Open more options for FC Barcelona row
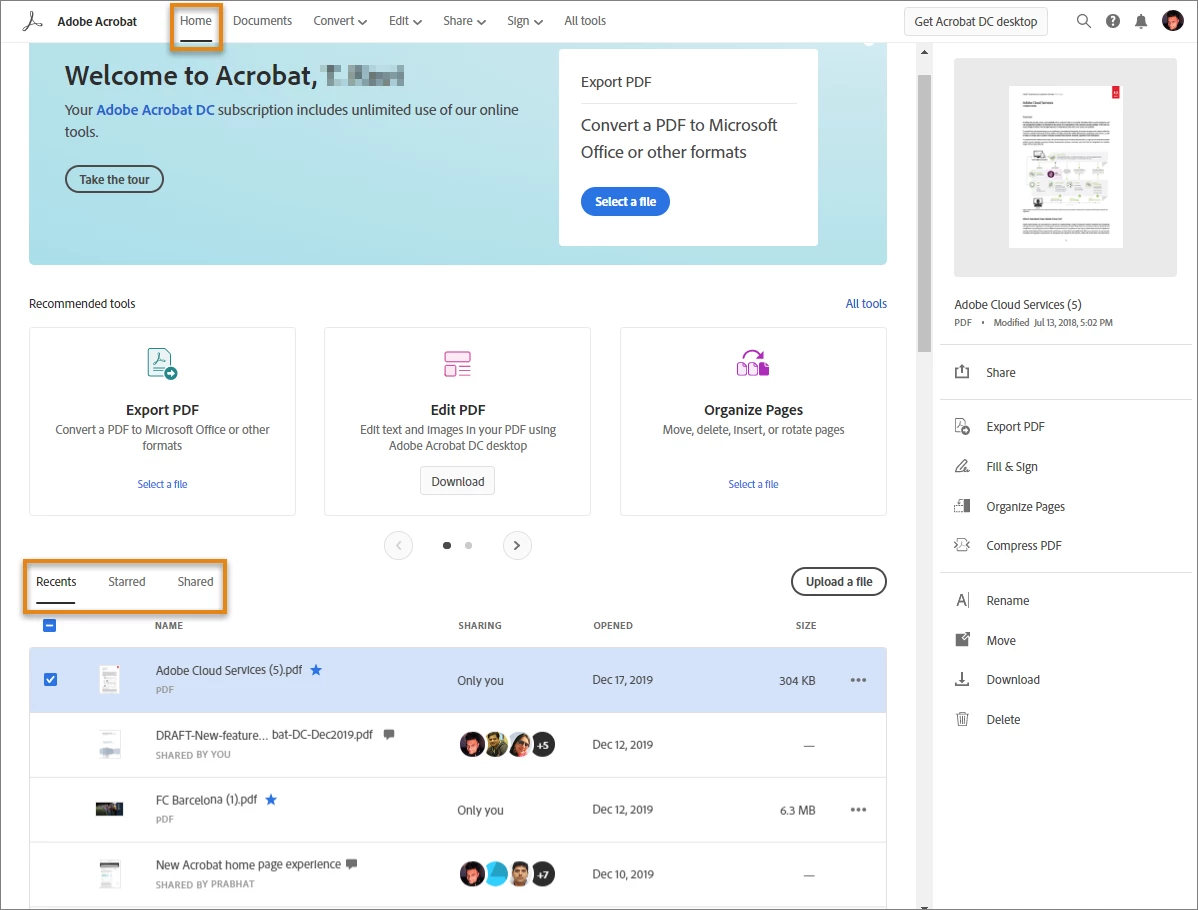Viewport: 1198px width, 910px height. (858, 810)
